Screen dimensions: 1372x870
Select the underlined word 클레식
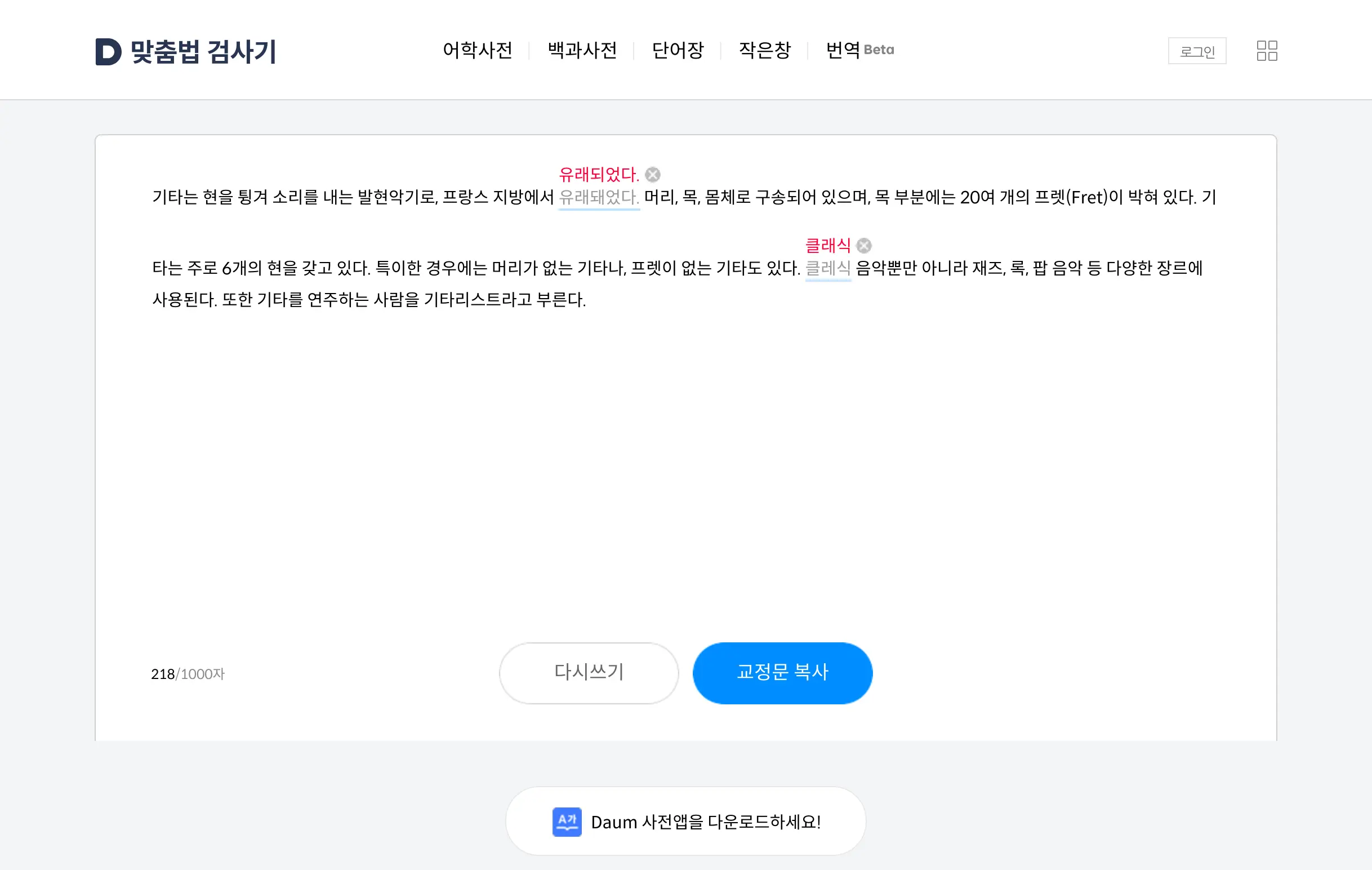pos(828,268)
